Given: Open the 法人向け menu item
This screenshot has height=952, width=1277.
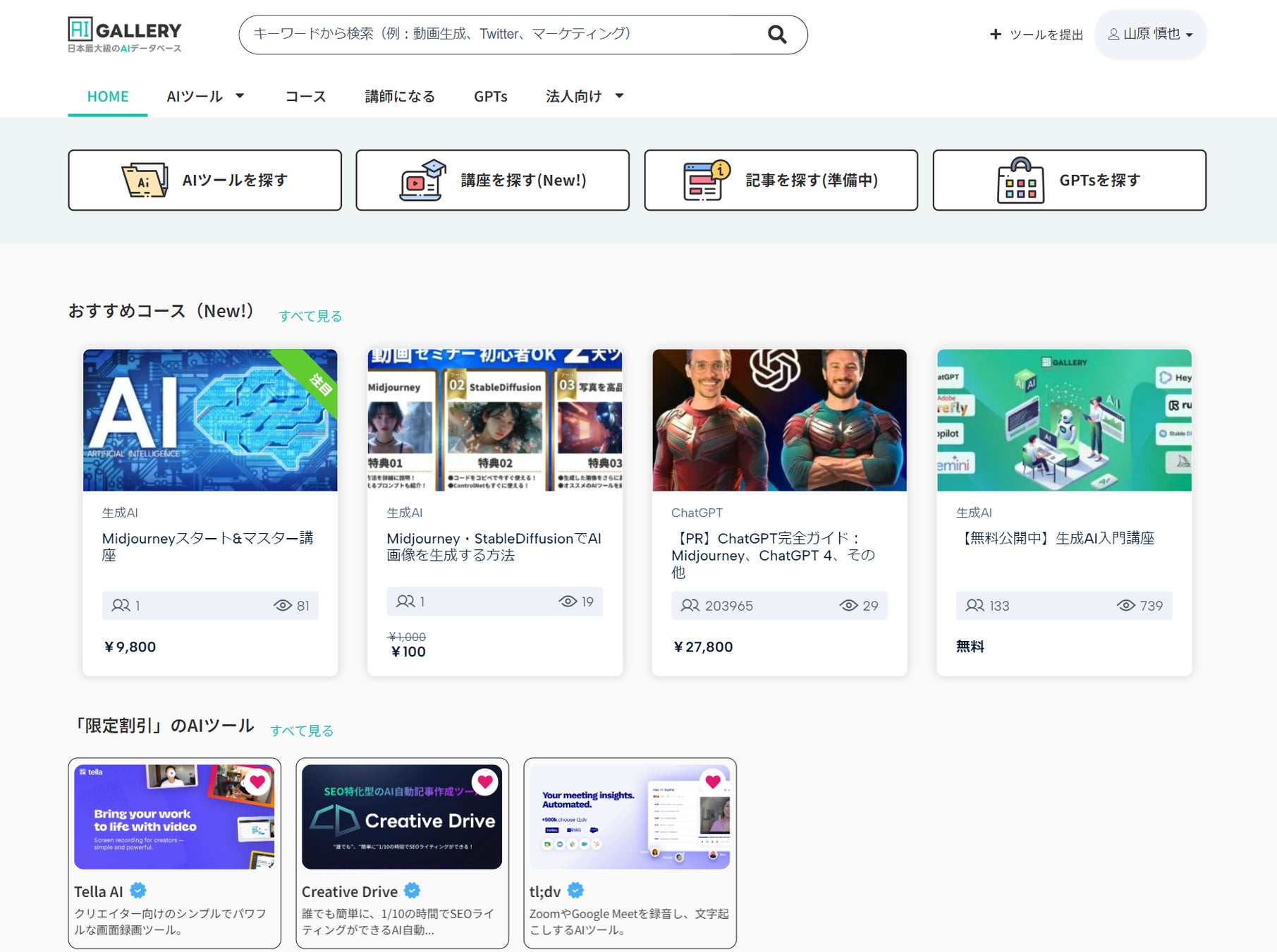Looking at the screenshot, I should [x=574, y=97].
